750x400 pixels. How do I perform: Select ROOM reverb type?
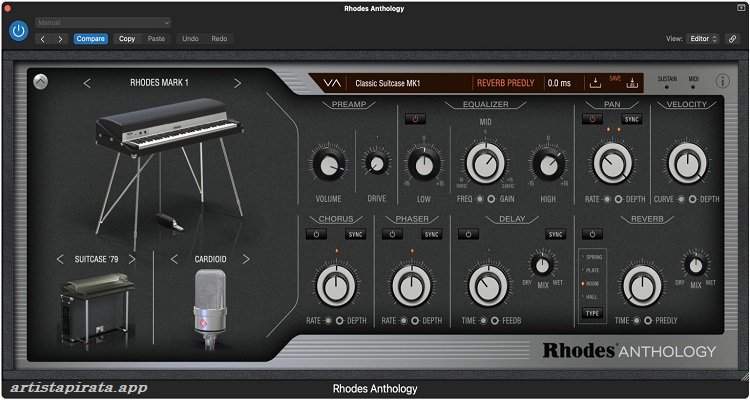[x=591, y=284]
